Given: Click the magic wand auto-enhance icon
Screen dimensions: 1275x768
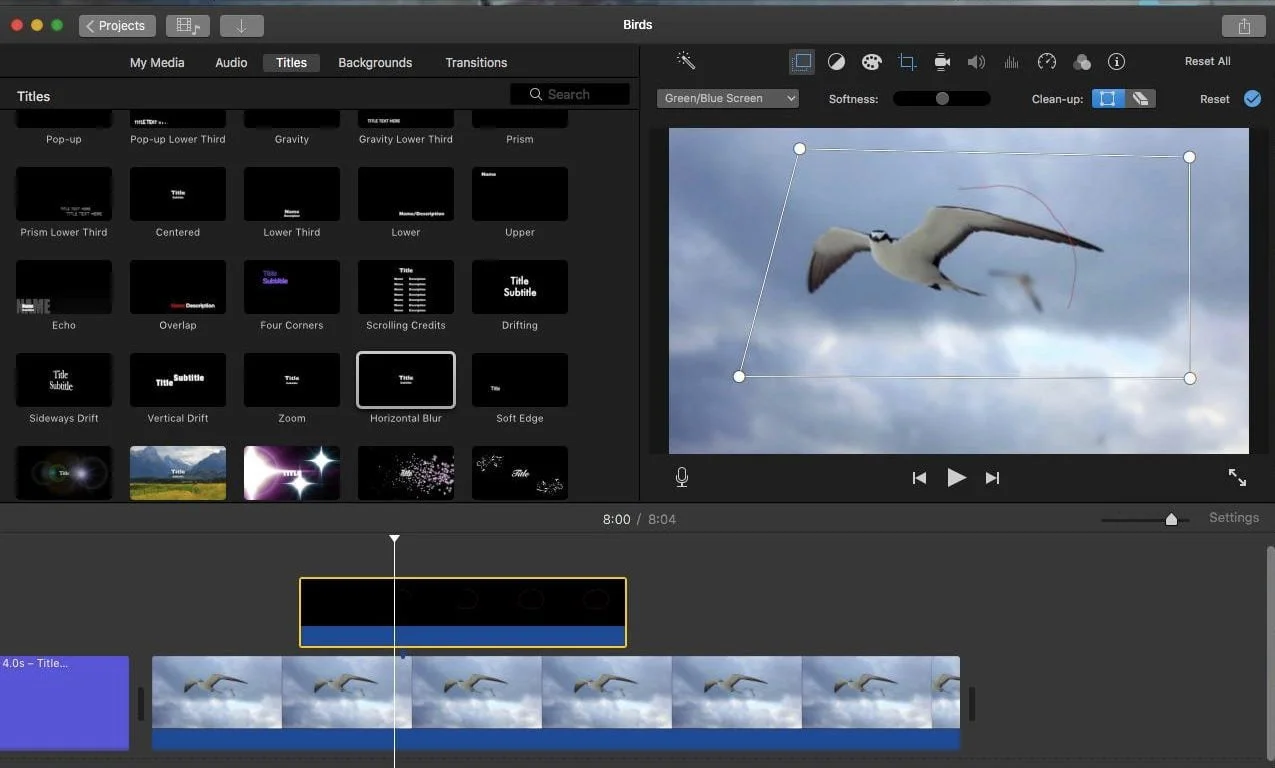Looking at the screenshot, I should 686,61.
